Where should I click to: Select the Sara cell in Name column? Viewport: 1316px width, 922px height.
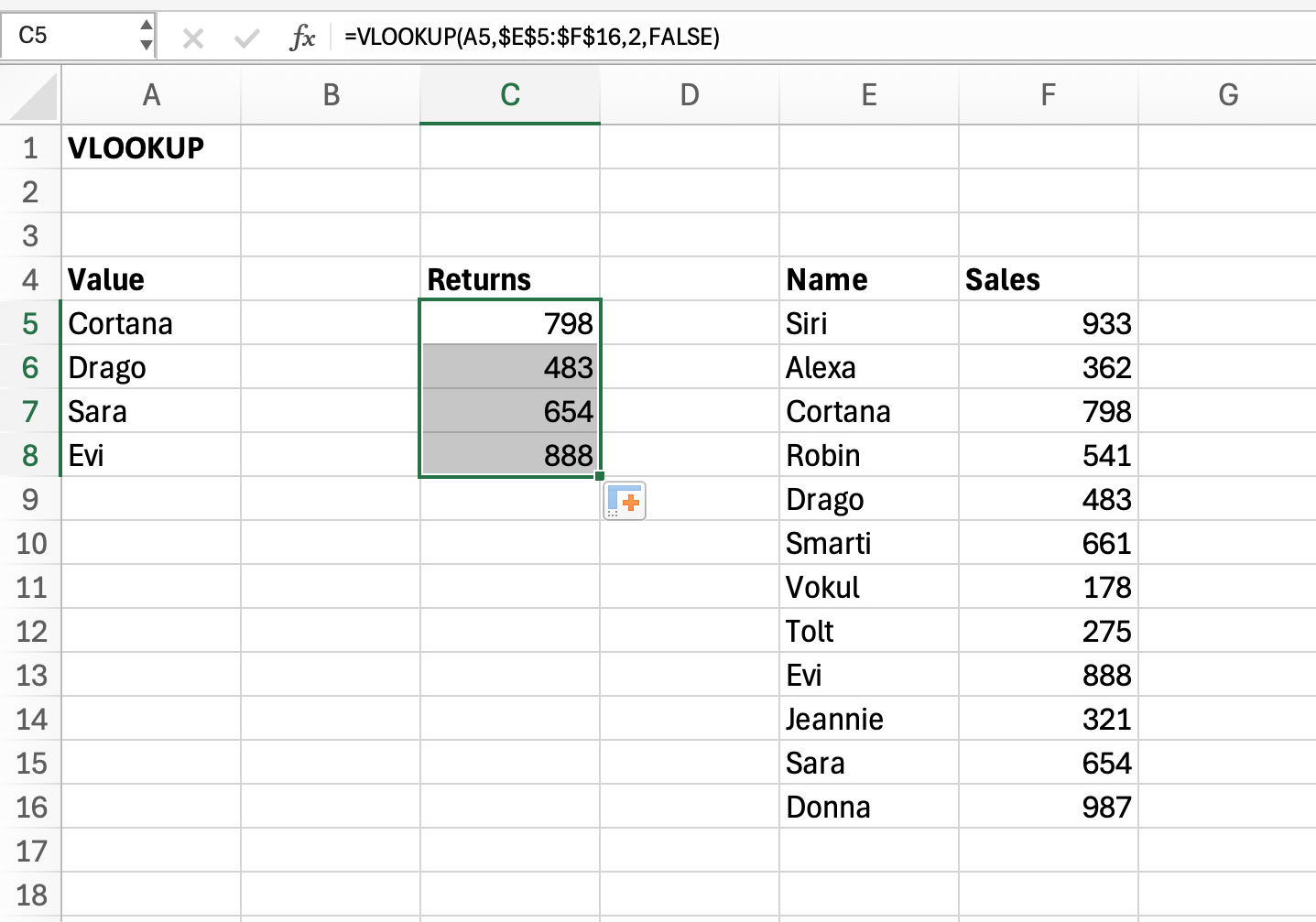coord(869,763)
